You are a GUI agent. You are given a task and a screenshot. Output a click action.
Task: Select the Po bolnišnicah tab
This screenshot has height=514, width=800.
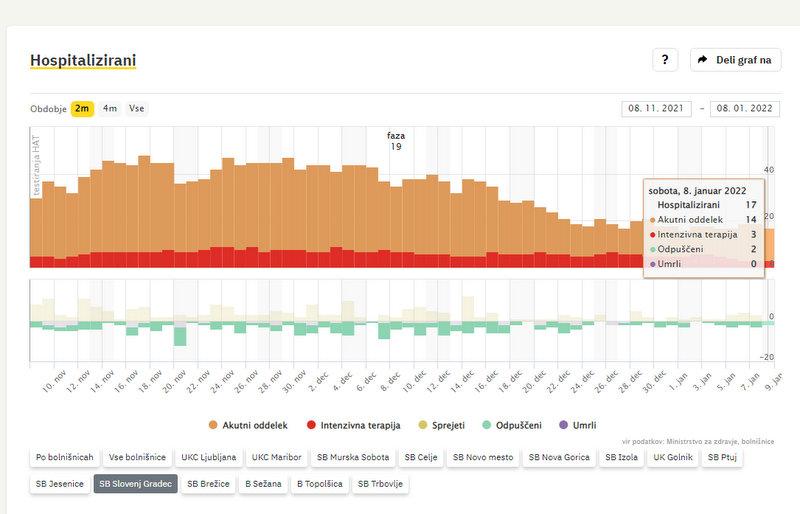point(65,457)
